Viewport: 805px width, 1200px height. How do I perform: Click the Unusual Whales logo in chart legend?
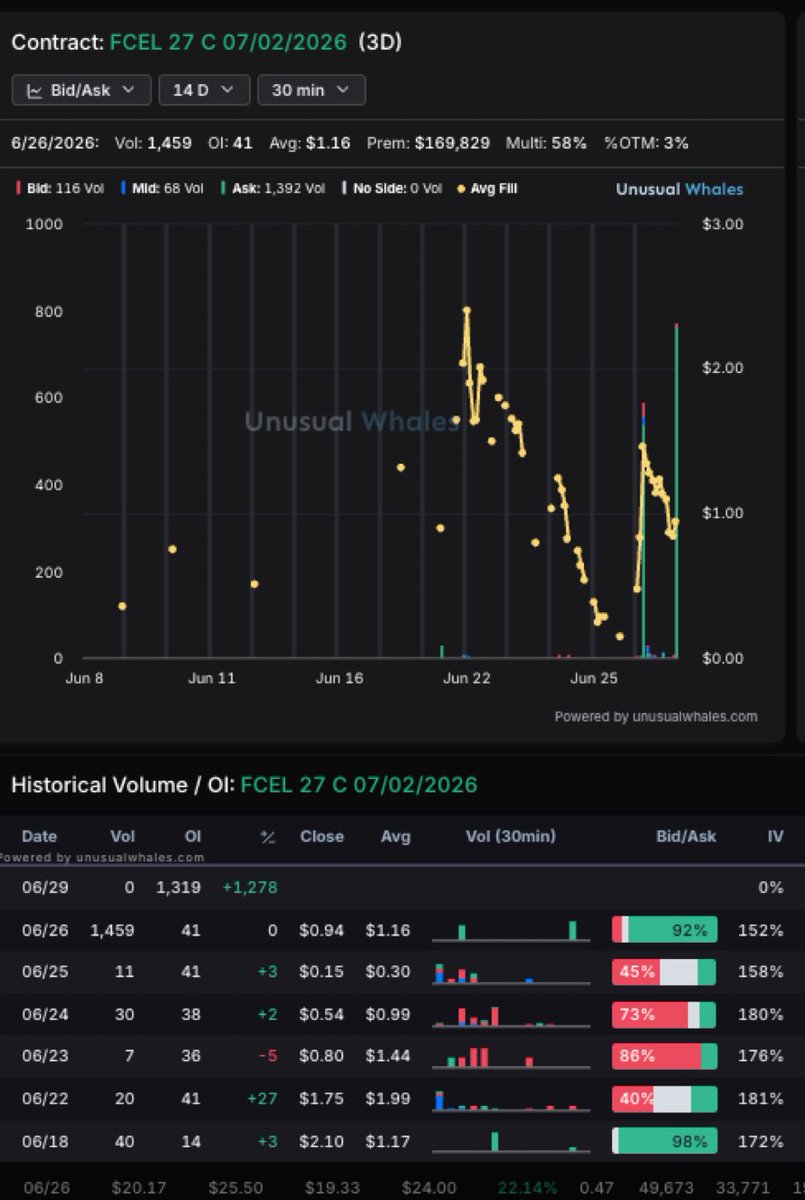pos(679,189)
